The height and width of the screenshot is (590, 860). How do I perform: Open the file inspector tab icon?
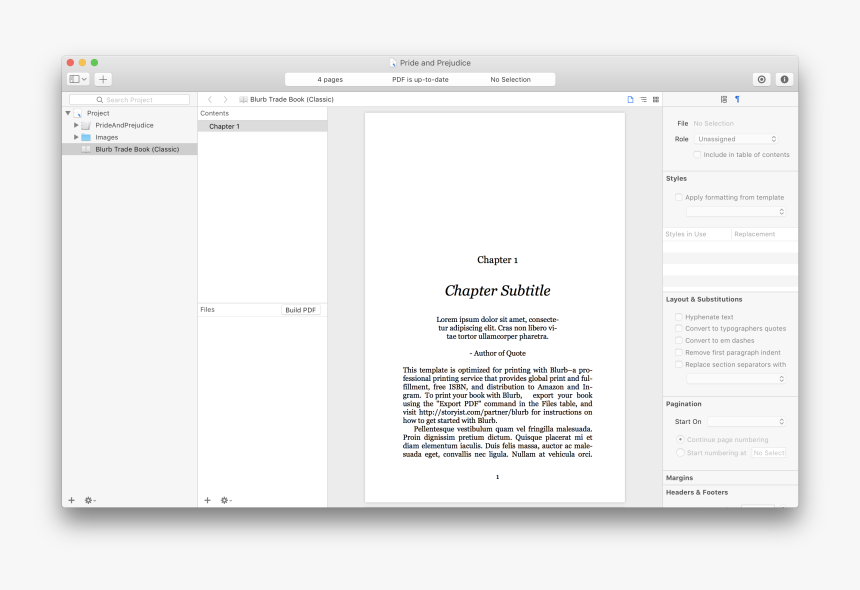724,100
